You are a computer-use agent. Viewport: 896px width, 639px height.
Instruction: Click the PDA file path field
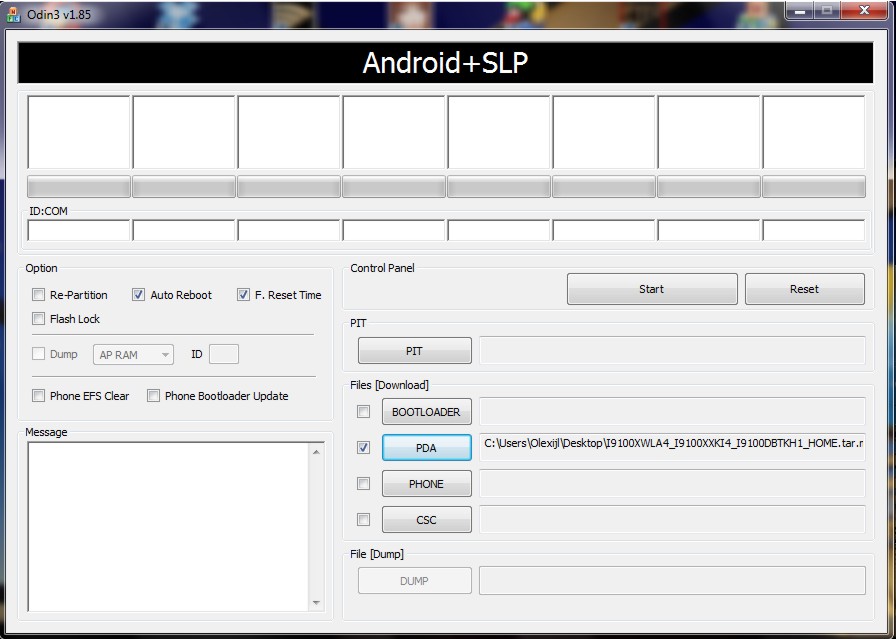[672, 448]
